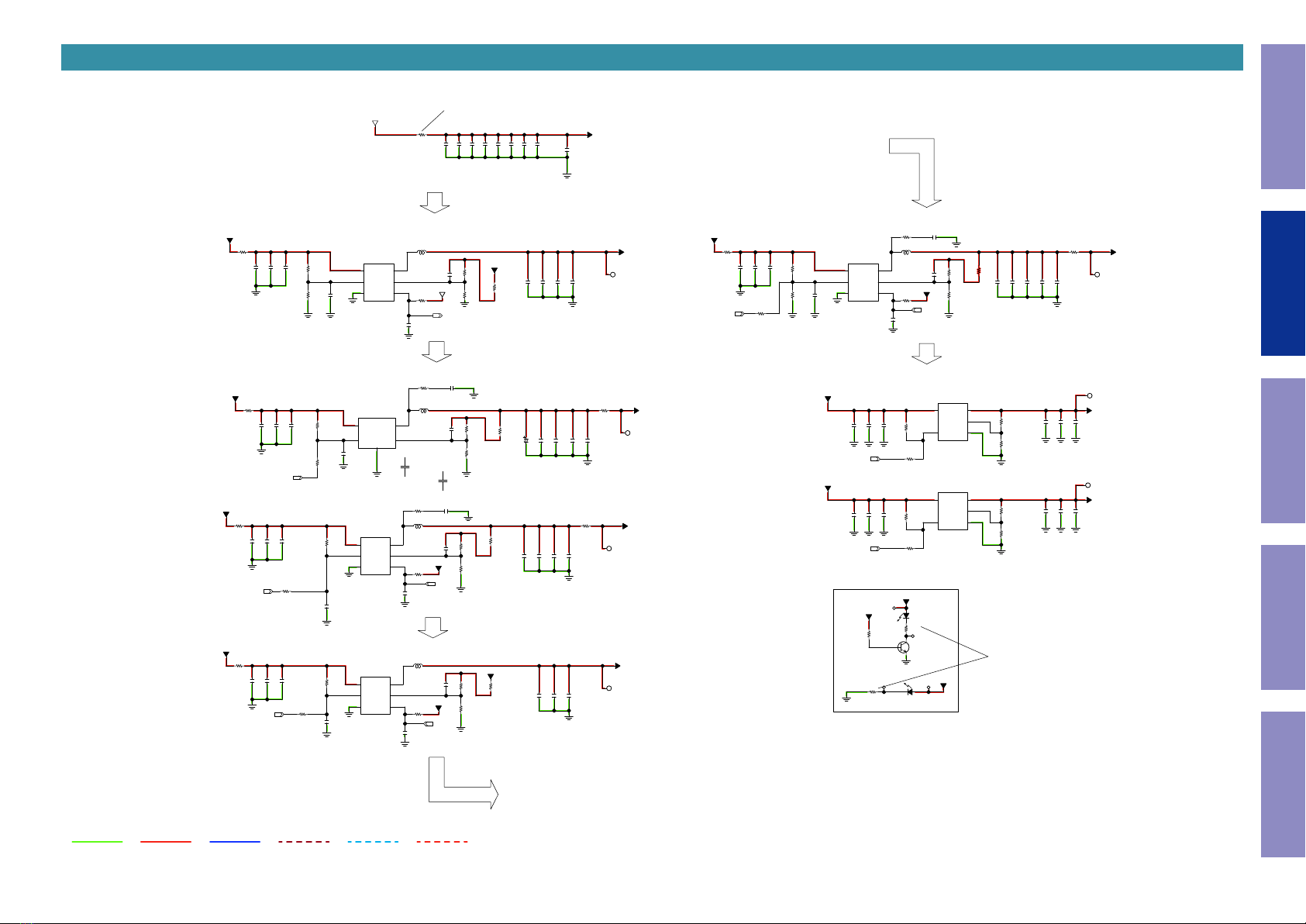Click the teal header bar
1306x924 pixels.
[652, 57]
